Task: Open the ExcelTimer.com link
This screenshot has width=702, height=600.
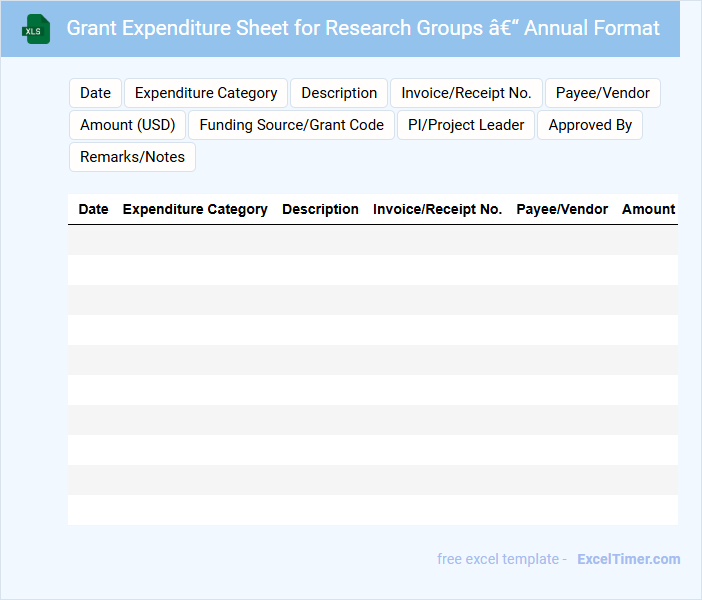Action: [x=628, y=559]
